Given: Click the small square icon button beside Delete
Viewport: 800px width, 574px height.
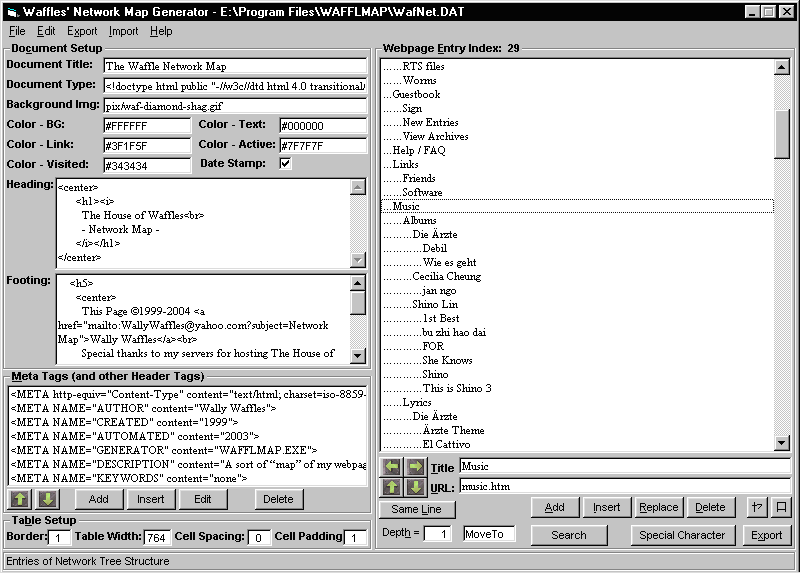Looking at the screenshot, I should 782,507.
